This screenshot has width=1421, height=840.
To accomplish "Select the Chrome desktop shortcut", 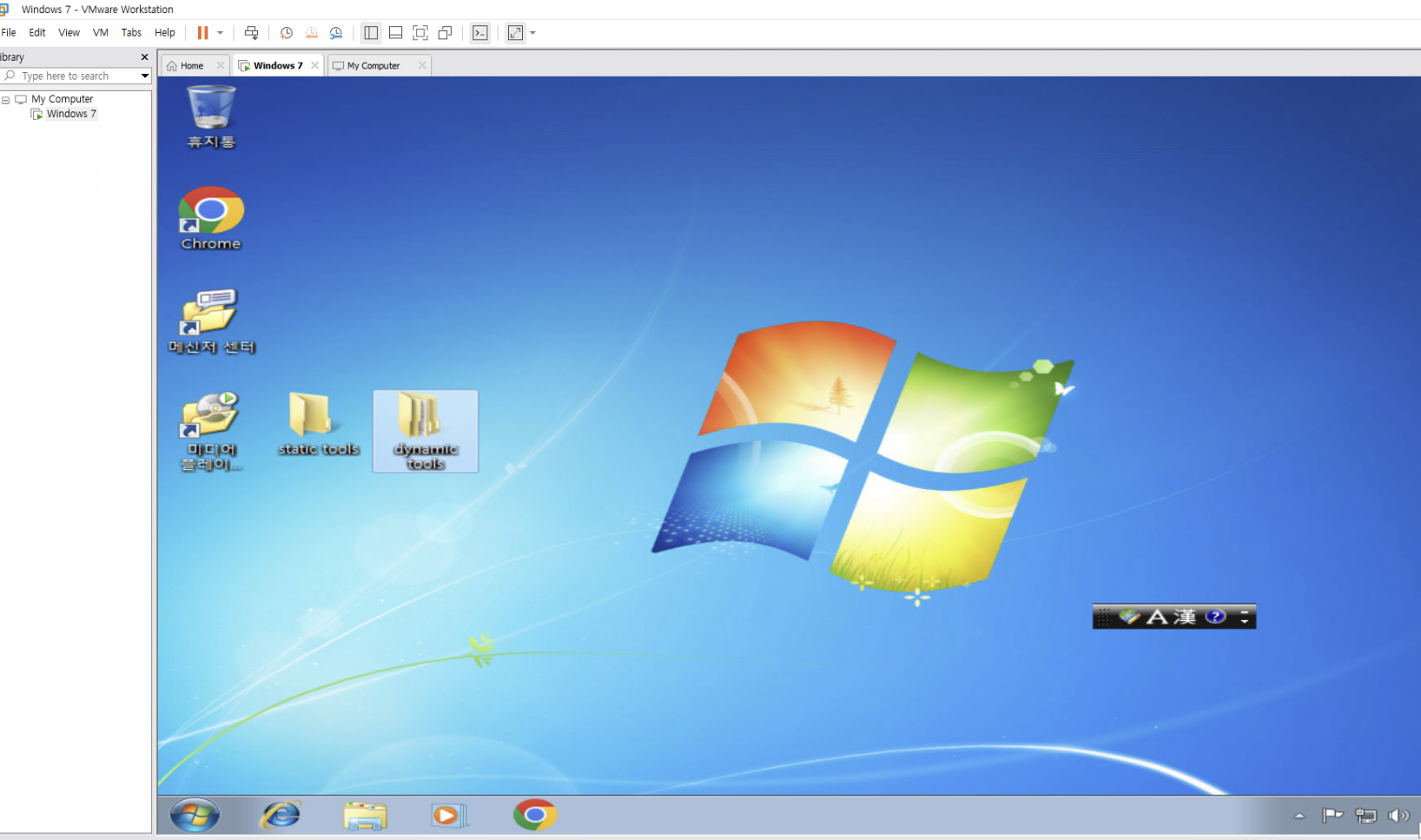I will click(x=211, y=219).
